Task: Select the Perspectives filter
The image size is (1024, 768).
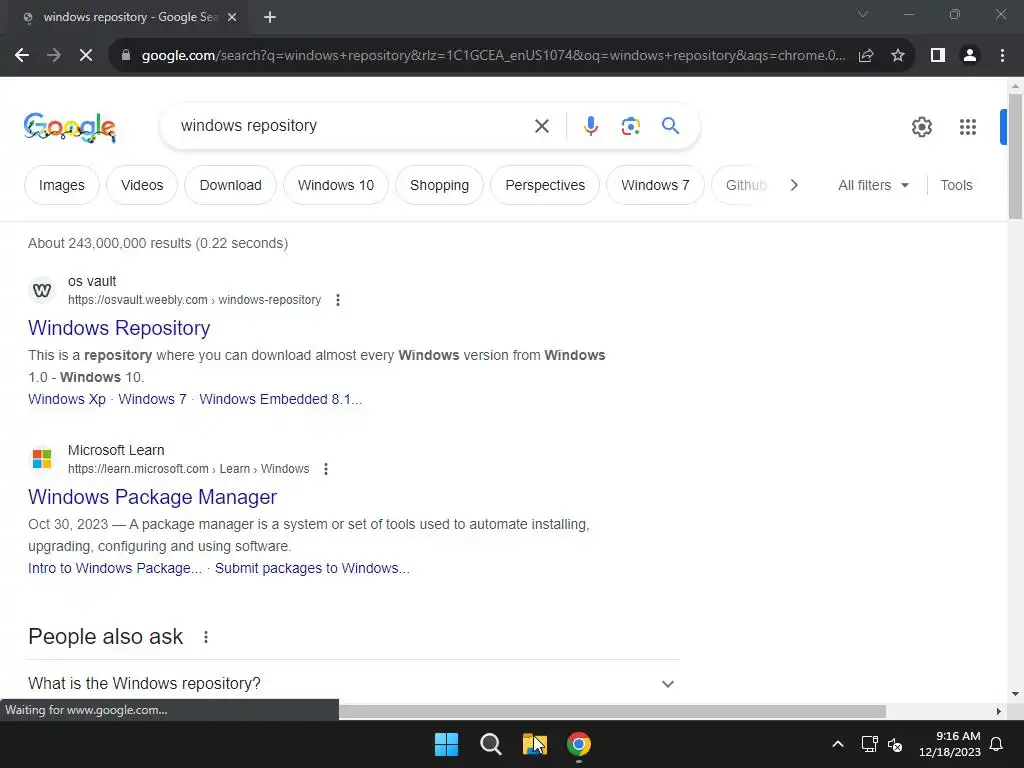Action: point(545,185)
